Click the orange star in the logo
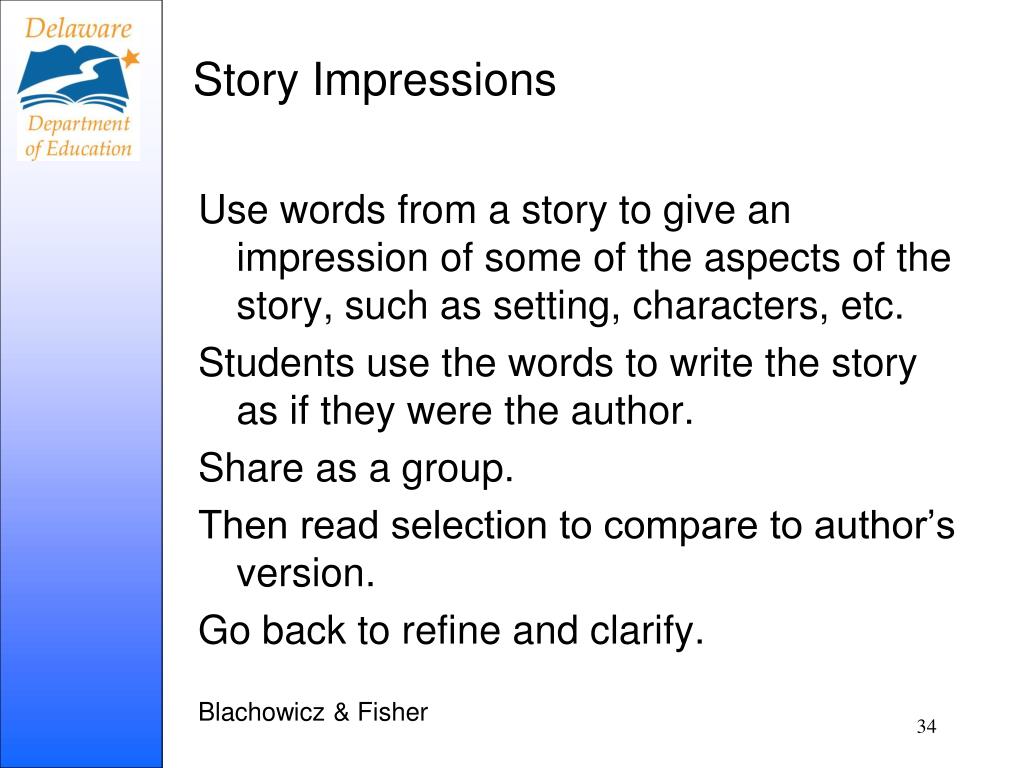Viewport: 1024px width, 768px height. pos(131,58)
